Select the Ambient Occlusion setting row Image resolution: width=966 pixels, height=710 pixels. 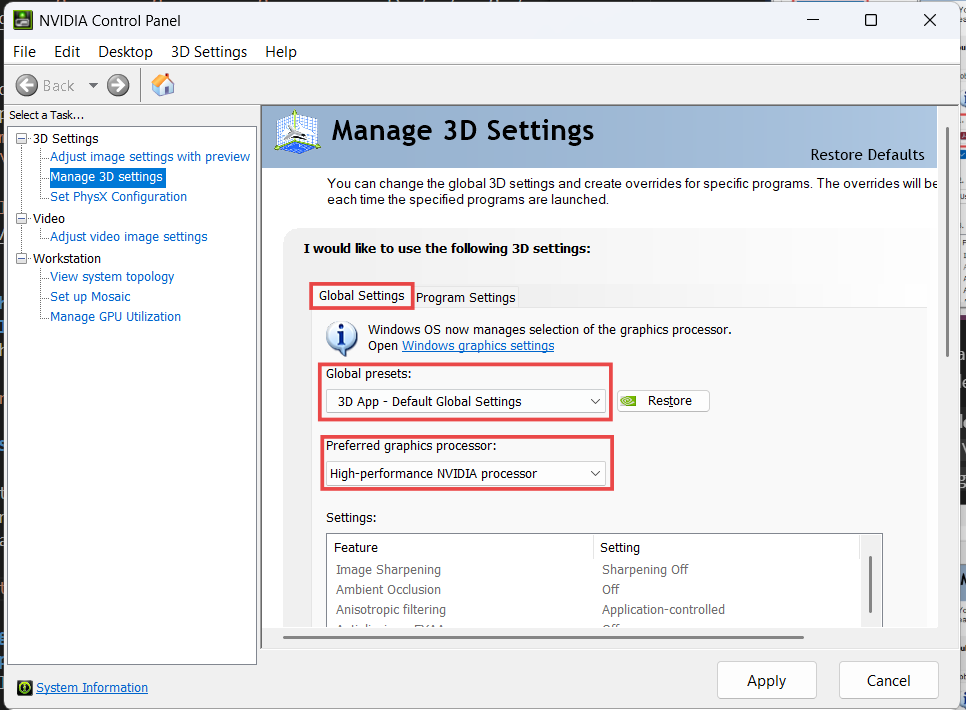(x=388, y=590)
